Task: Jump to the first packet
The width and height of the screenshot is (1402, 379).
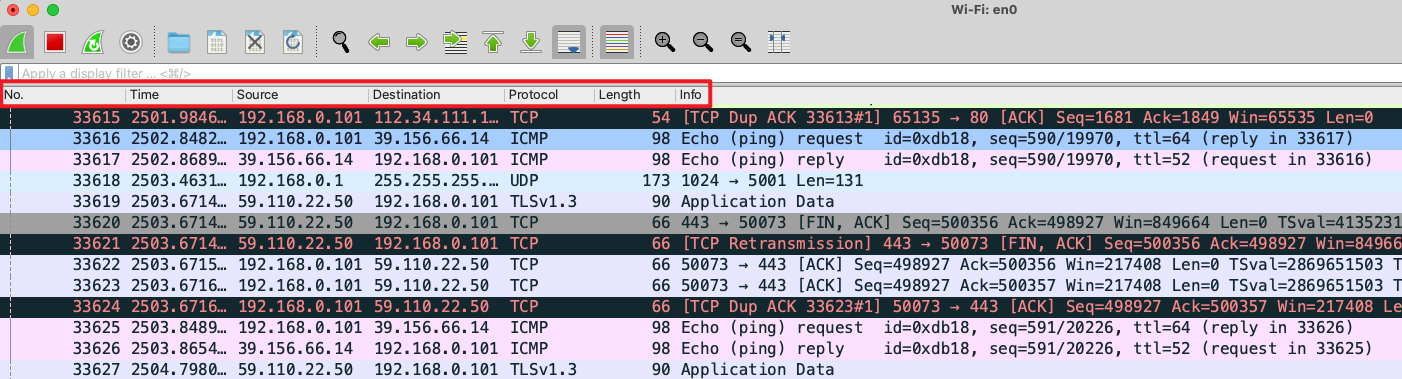Action: pos(493,42)
